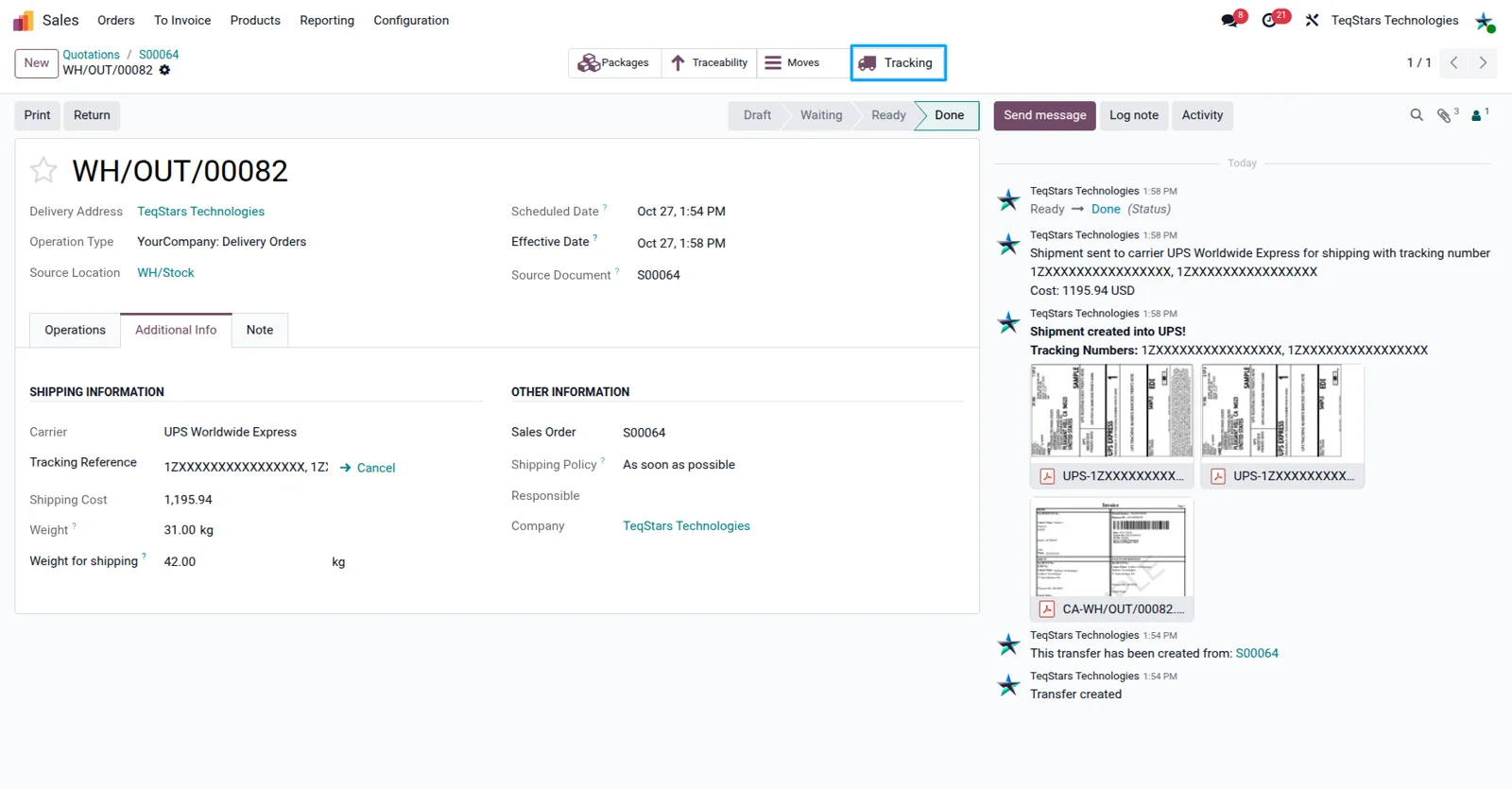Click the Send message button
The width and height of the screenshot is (1512, 789).
[1044, 115]
